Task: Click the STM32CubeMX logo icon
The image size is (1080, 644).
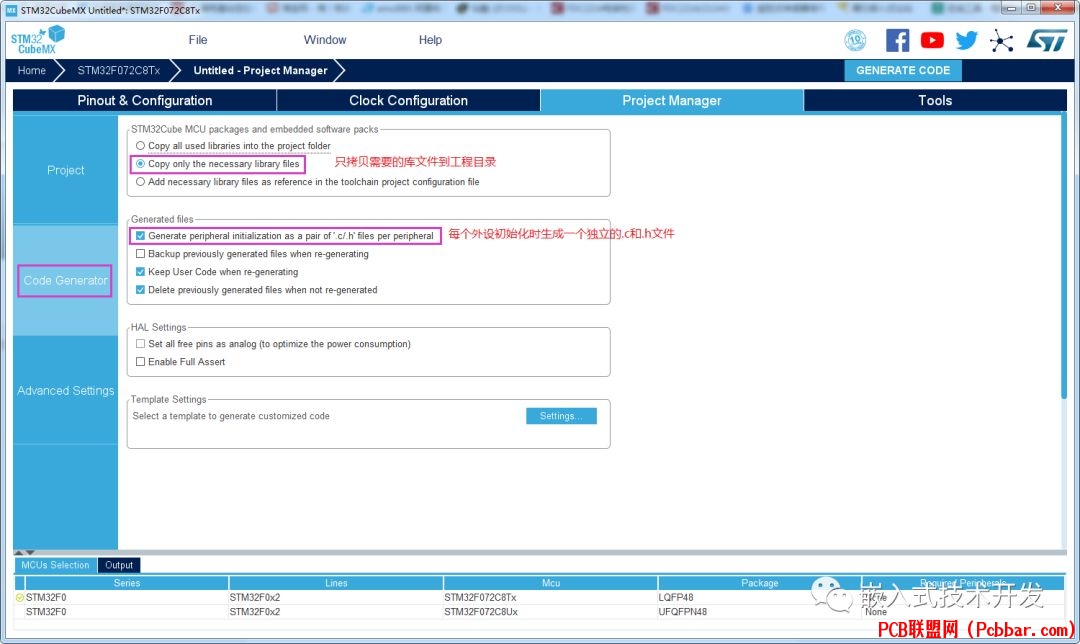Action: pos(38,40)
